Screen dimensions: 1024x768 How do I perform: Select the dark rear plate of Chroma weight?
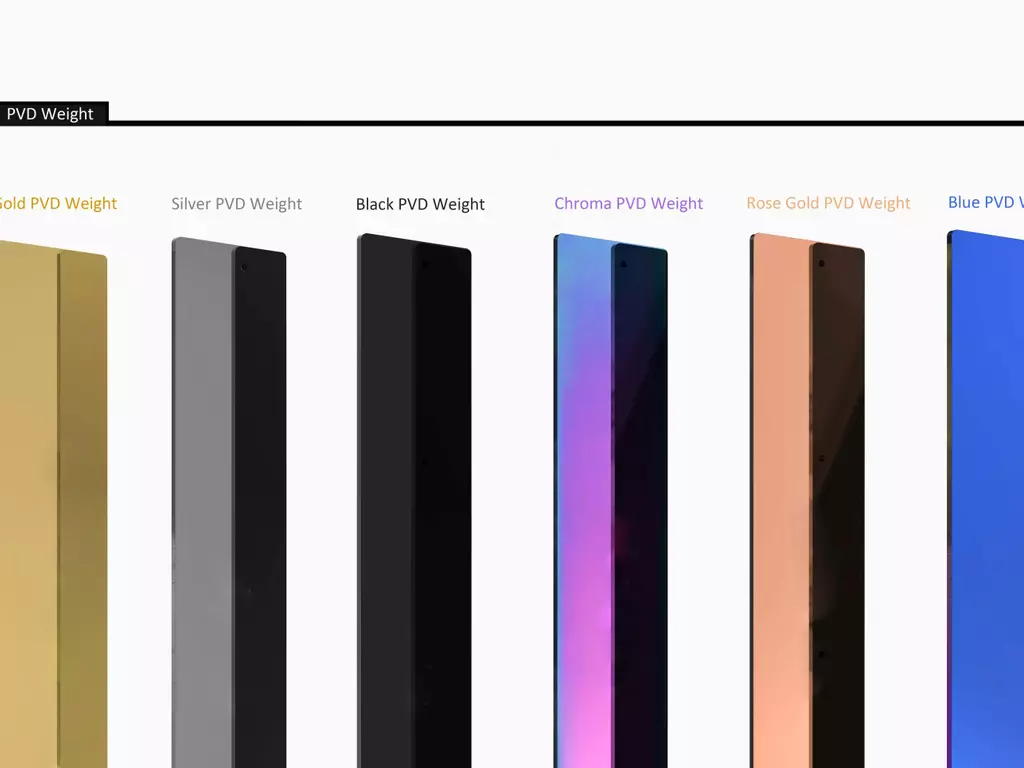point(640,506)
